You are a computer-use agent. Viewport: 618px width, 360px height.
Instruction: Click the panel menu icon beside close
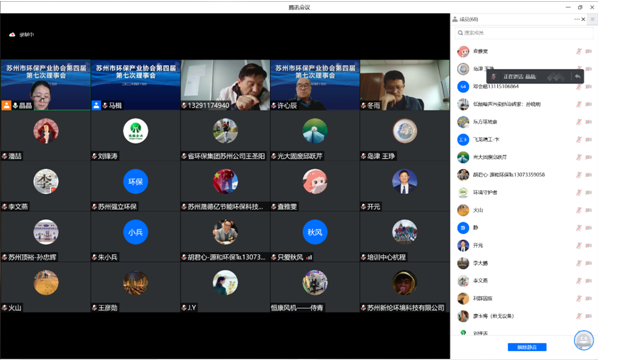(x=592, y=19)
